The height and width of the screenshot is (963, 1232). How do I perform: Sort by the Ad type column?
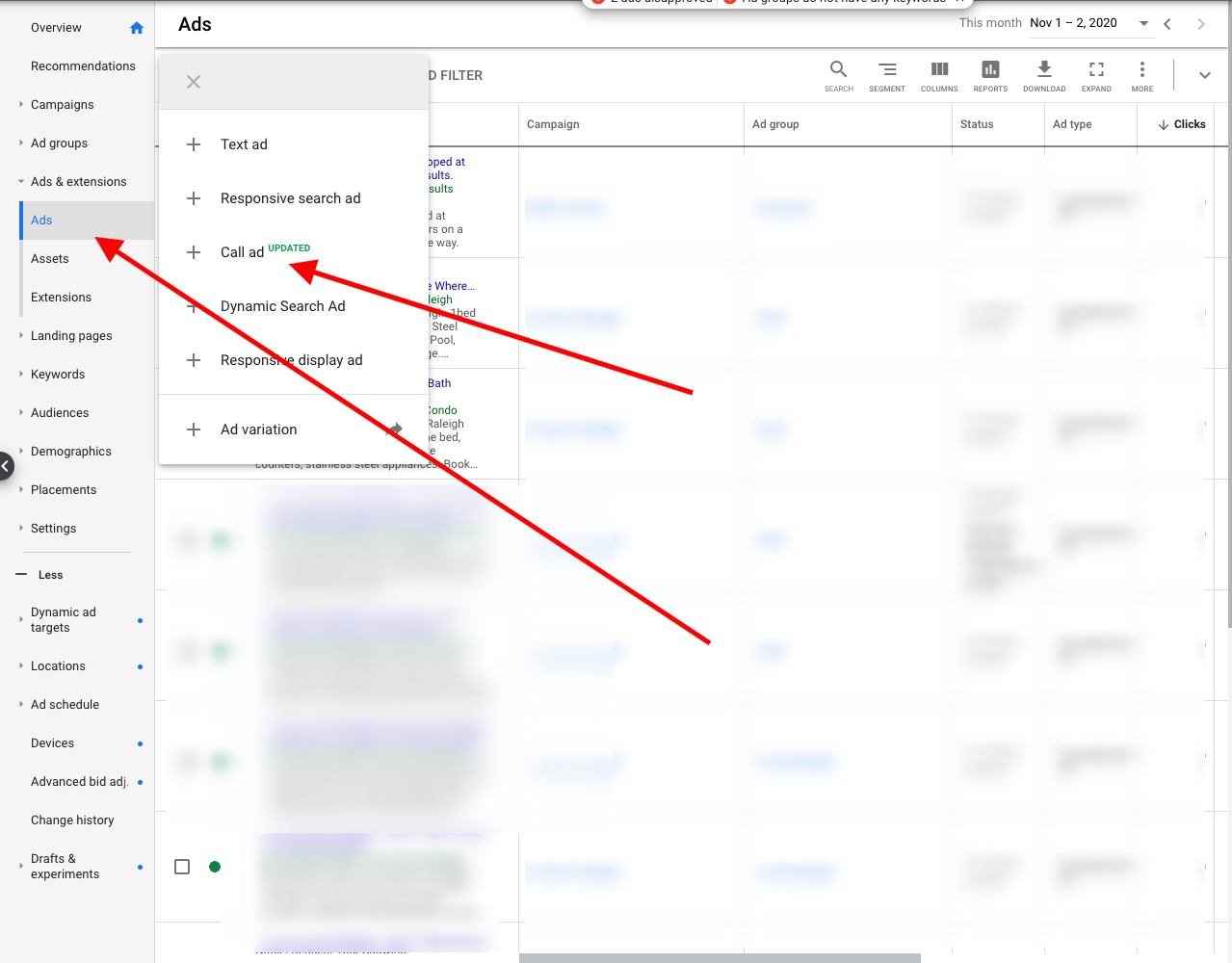[1072, 124]
